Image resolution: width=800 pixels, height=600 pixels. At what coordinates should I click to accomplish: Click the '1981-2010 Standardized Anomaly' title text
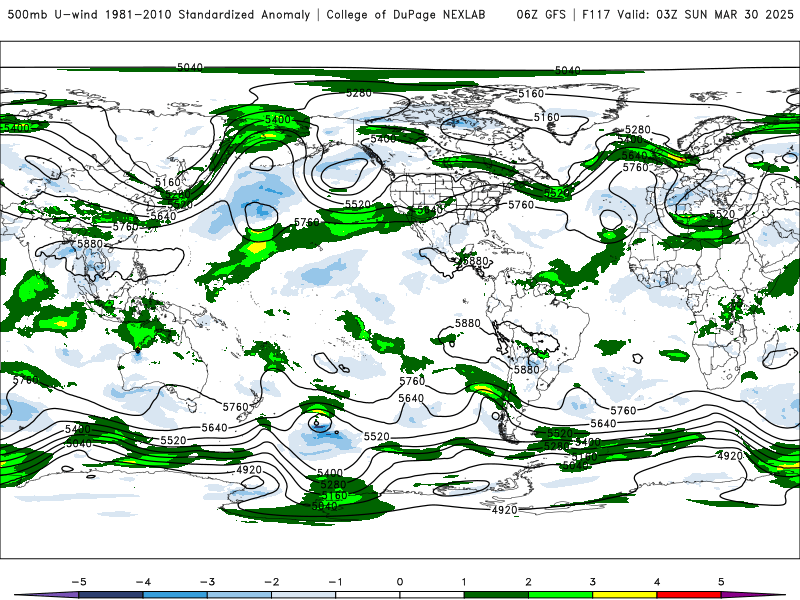click(207, 14)
